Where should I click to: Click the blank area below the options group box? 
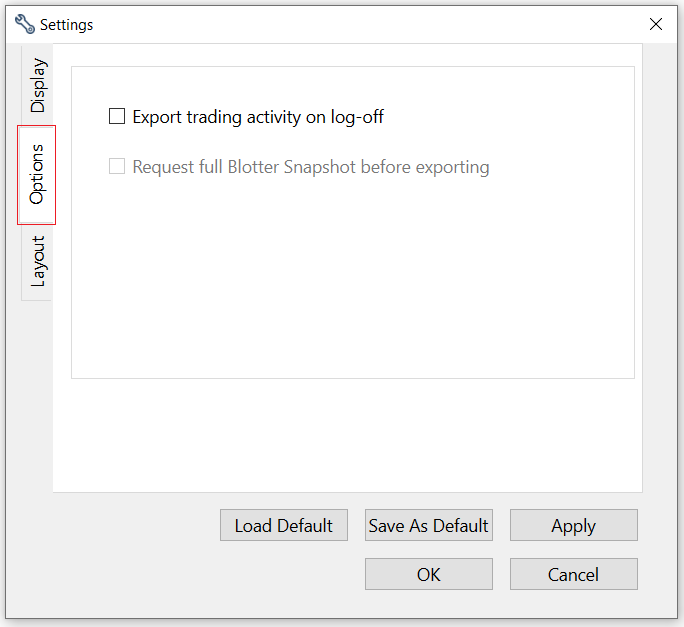point(350,435)
